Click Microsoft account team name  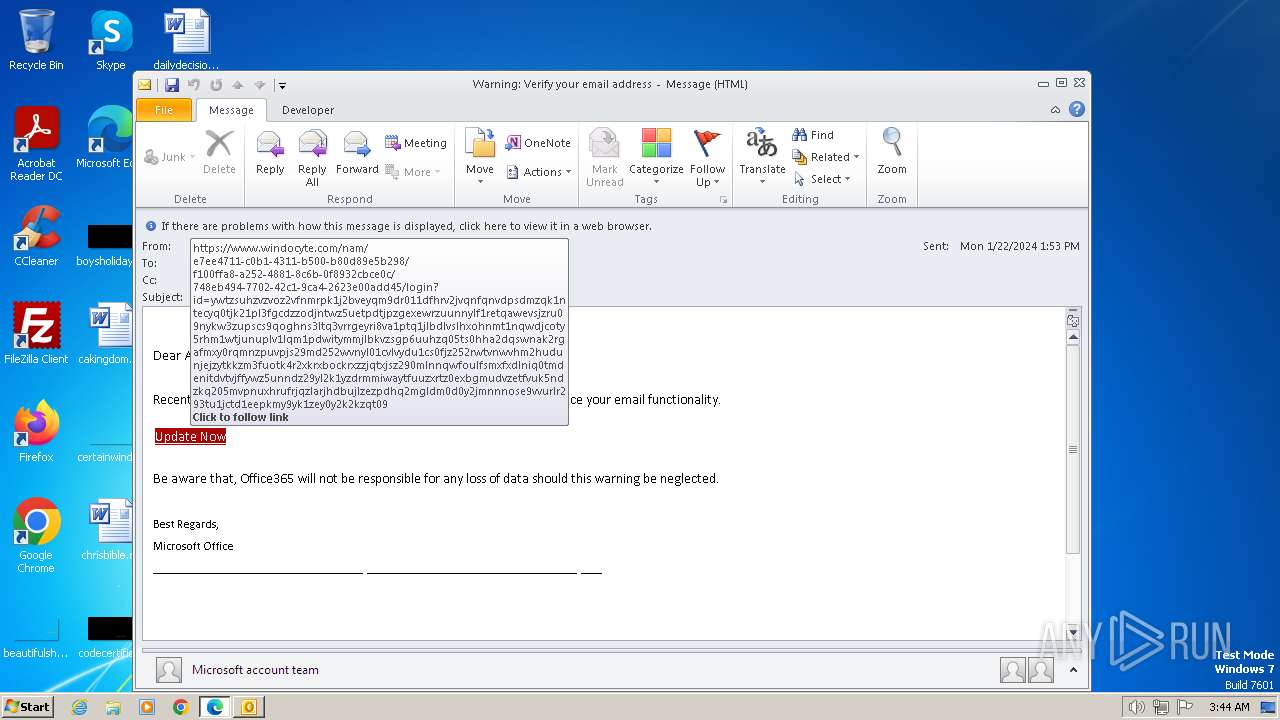pyautogui.click(x=255, y=670)
